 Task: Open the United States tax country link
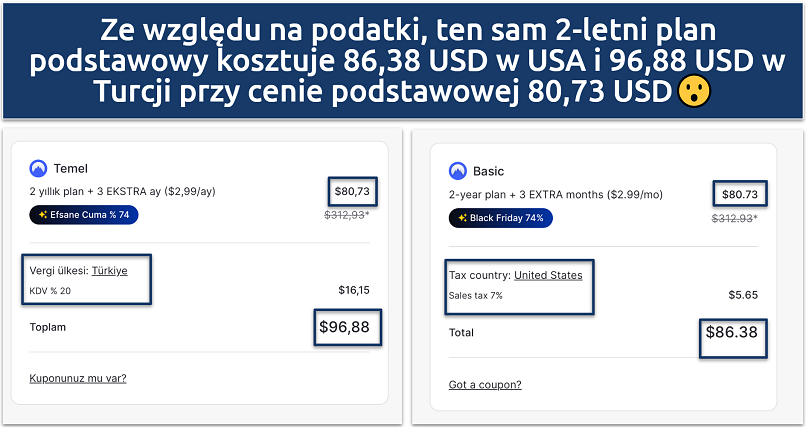click(x=548, y=275)
